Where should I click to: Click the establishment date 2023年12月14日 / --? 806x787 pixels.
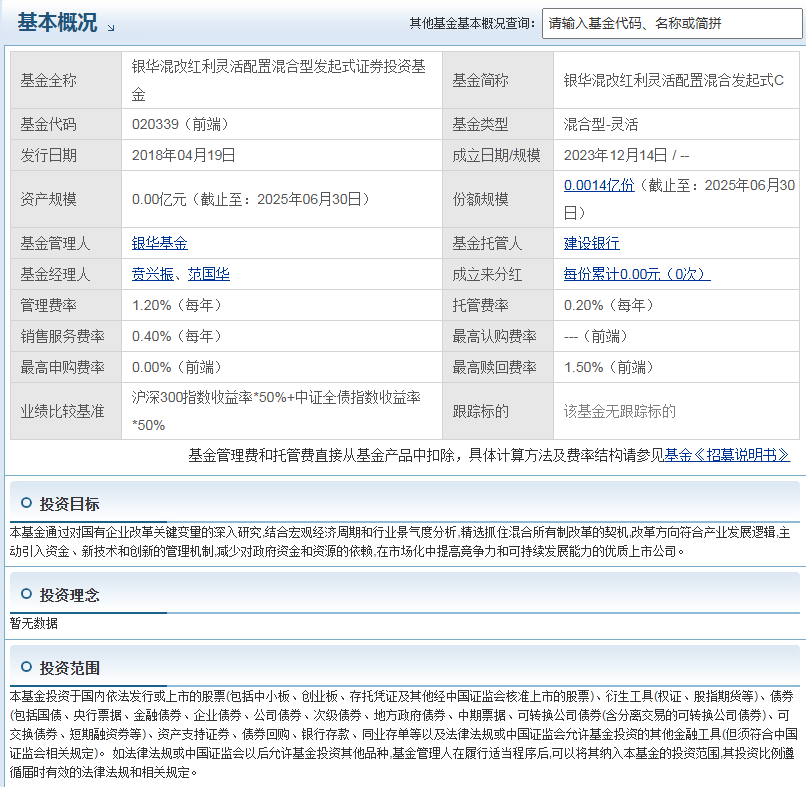click(x=626, y=155)
